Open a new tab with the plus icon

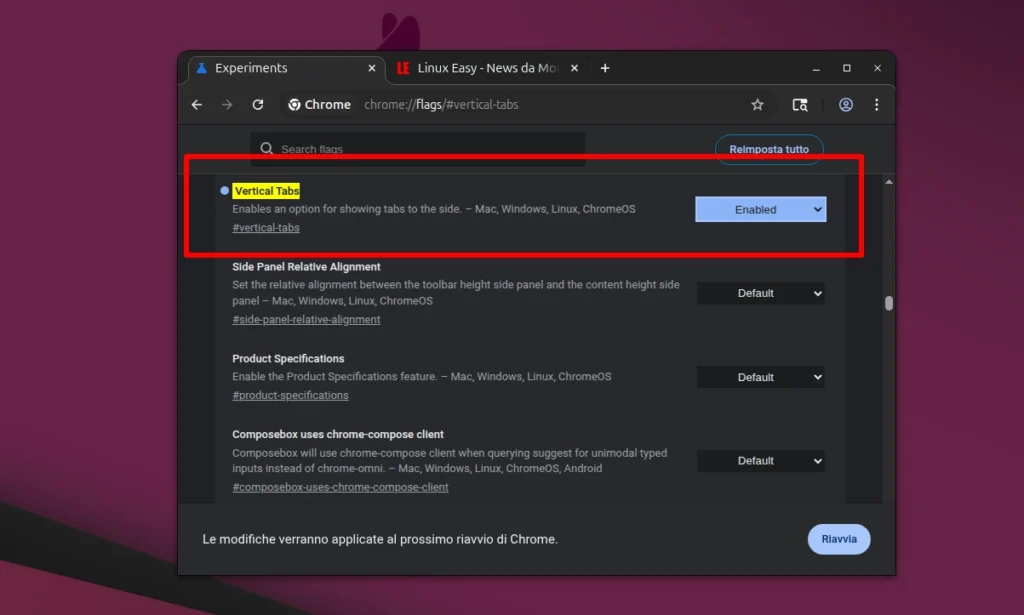tap(605, 68)
